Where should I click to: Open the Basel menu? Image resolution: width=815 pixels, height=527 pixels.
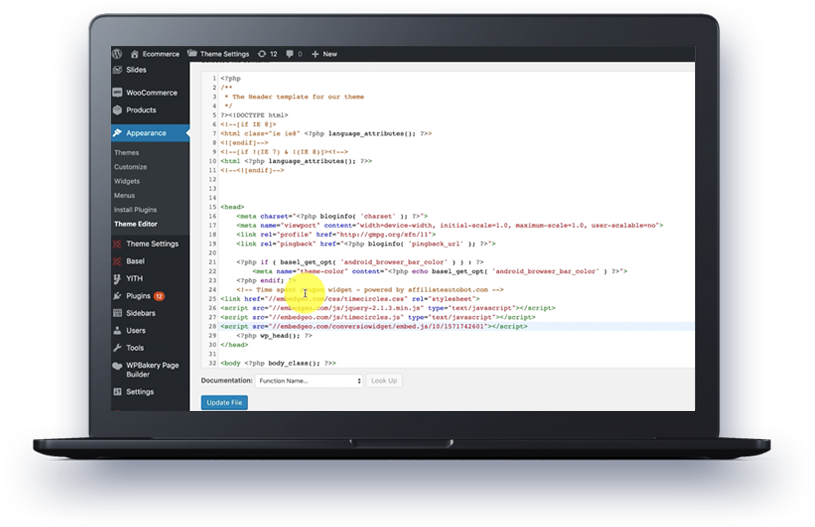click(x=135, y=261)
